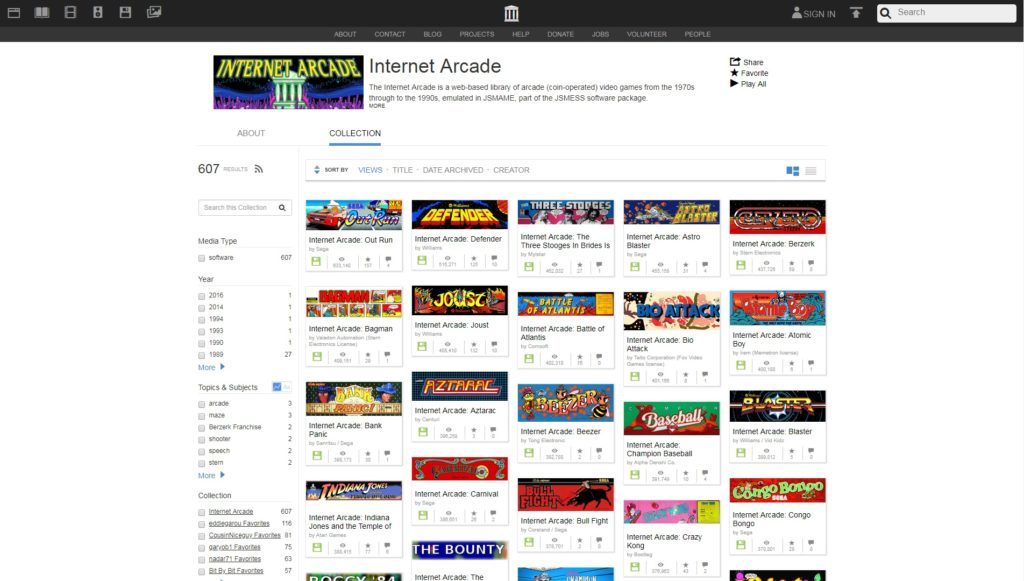This screenshot has height=581, width=1024.
Task: Toggle the Sort By direction arrows
Action: [317, 170]
